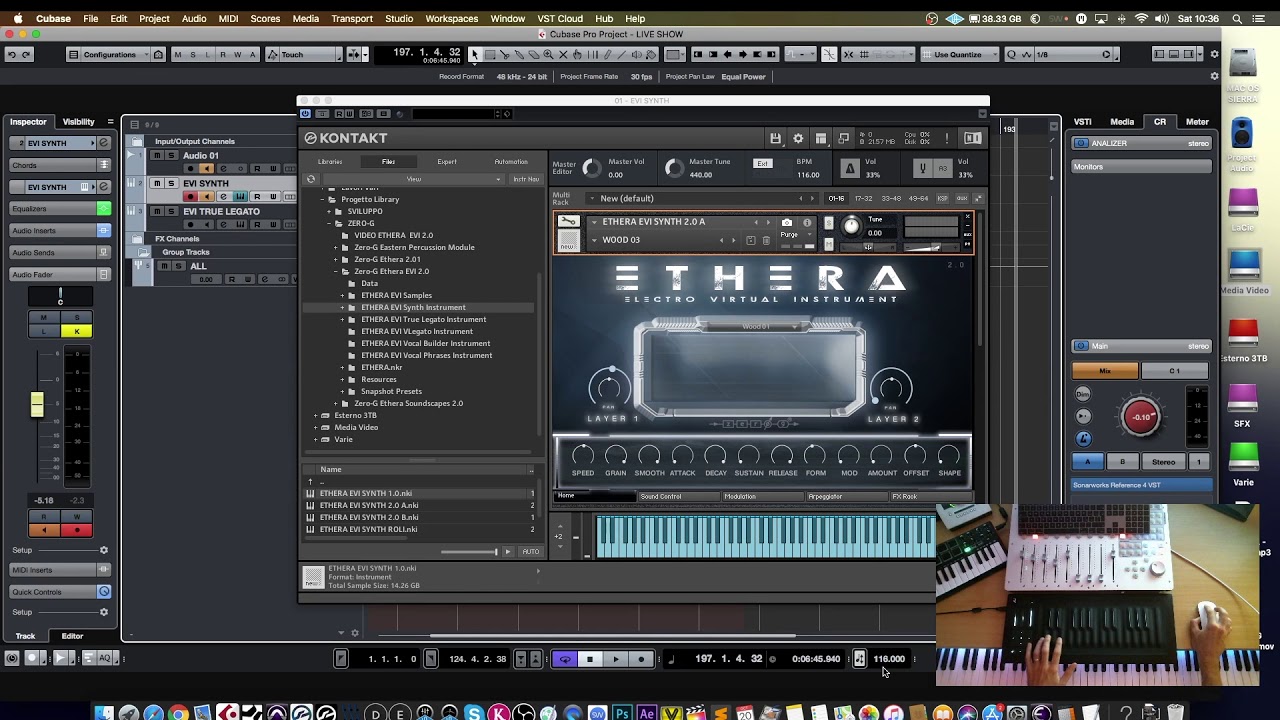Toggle record enable on EVI SYNTH track
The height and width of the screenshot is (720, 1280).
click(190, 197)
